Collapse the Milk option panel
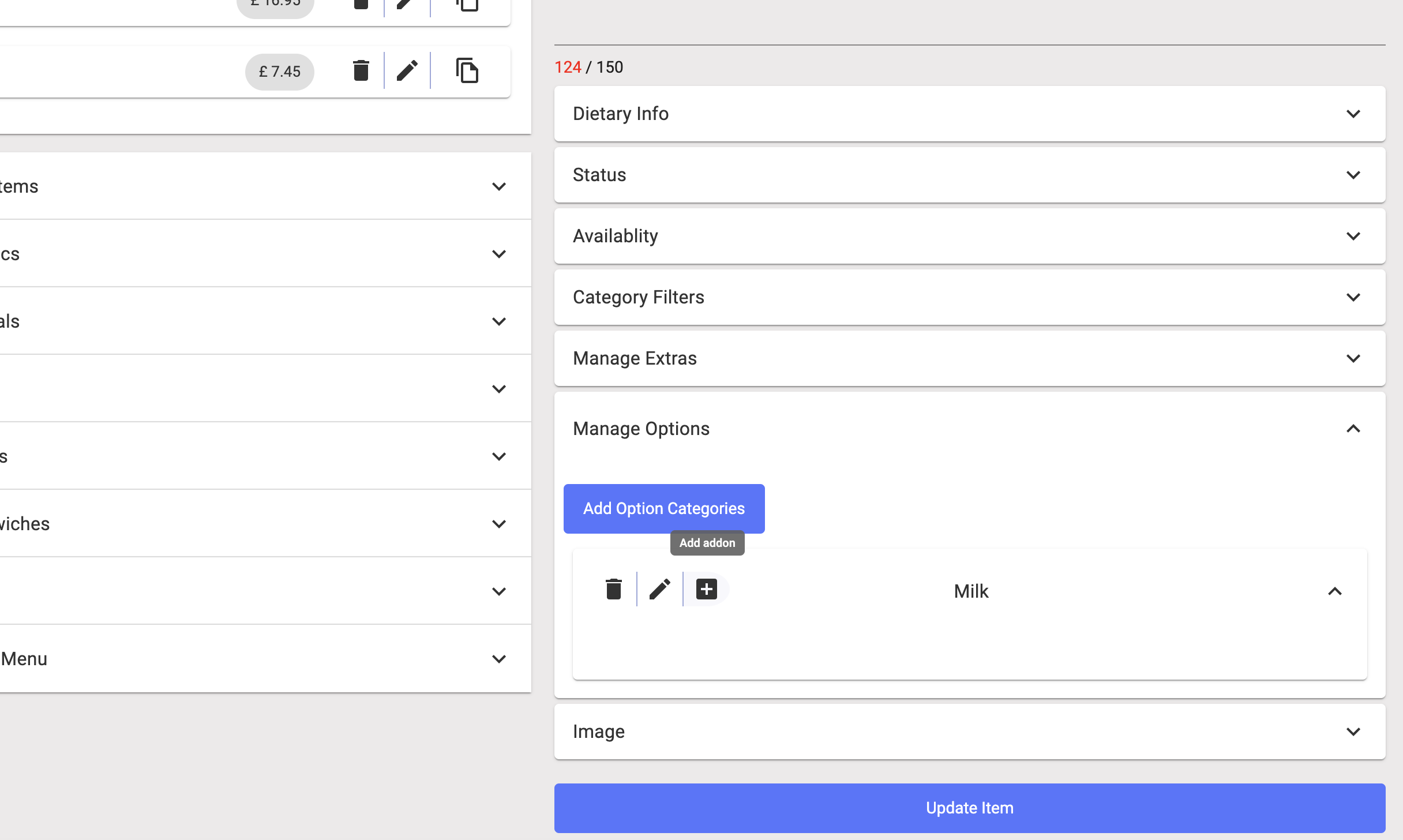The image size is (1403, 840). click(1334, 591)
